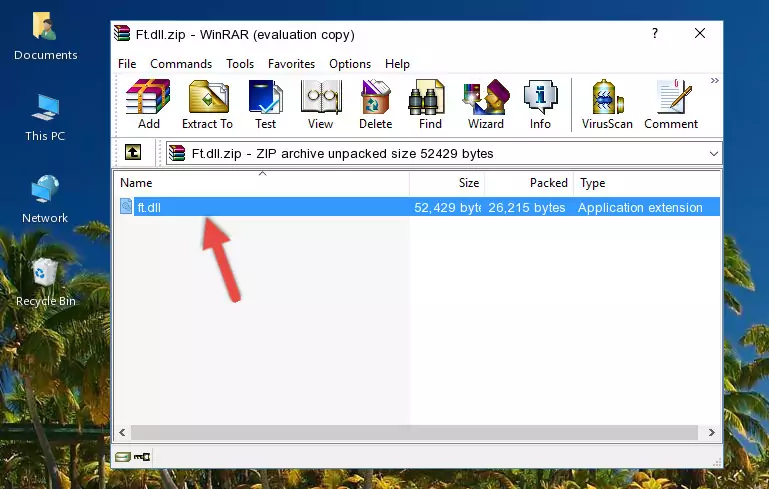This screenshot has width=769, height=489.
Task: Open the Tools menu
Action: (x=240, y=64)
